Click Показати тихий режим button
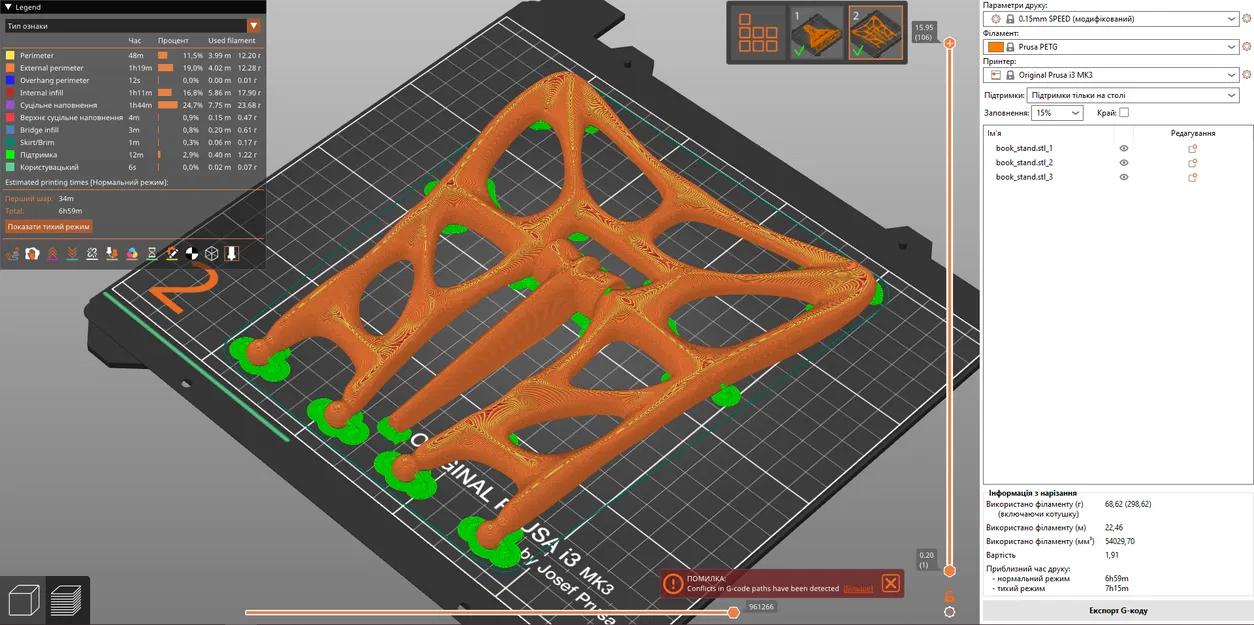Image resolution: width=1254 pixels, height=625 pixels. tap(49, 227)
